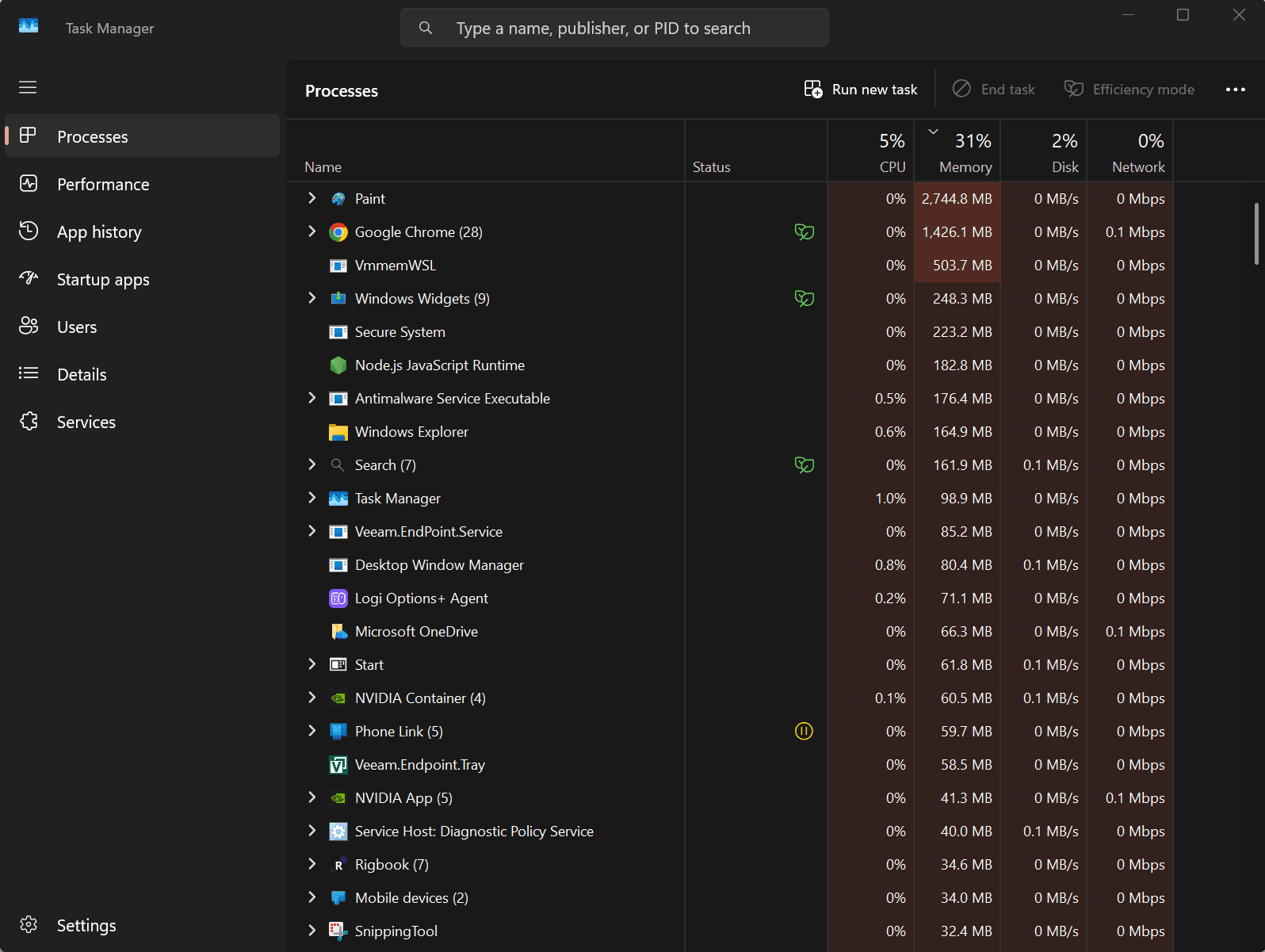Open the Processes page in sidebar
This screenshot has width=1265, height=952.
(x=143, y=136)
